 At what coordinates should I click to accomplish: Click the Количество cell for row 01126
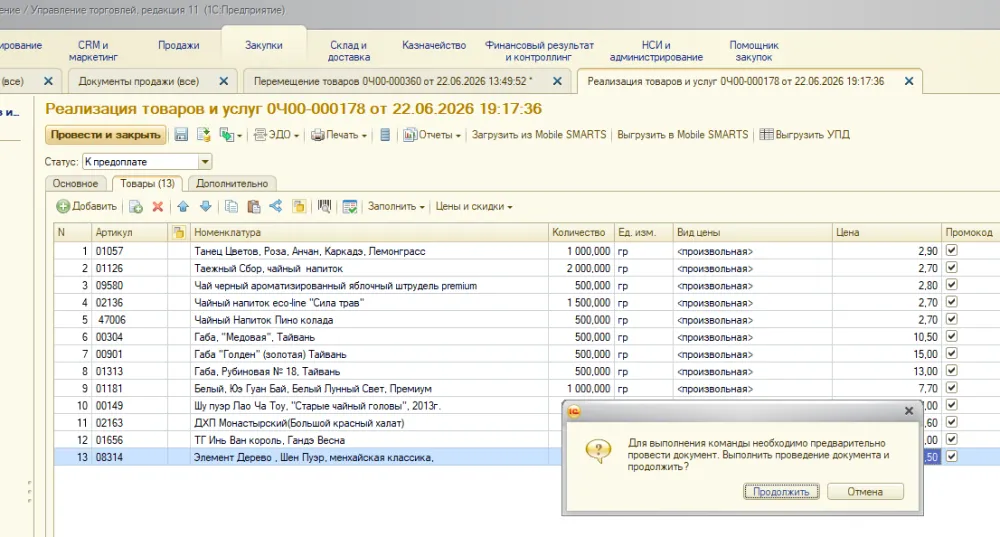(x=580, y=268)
